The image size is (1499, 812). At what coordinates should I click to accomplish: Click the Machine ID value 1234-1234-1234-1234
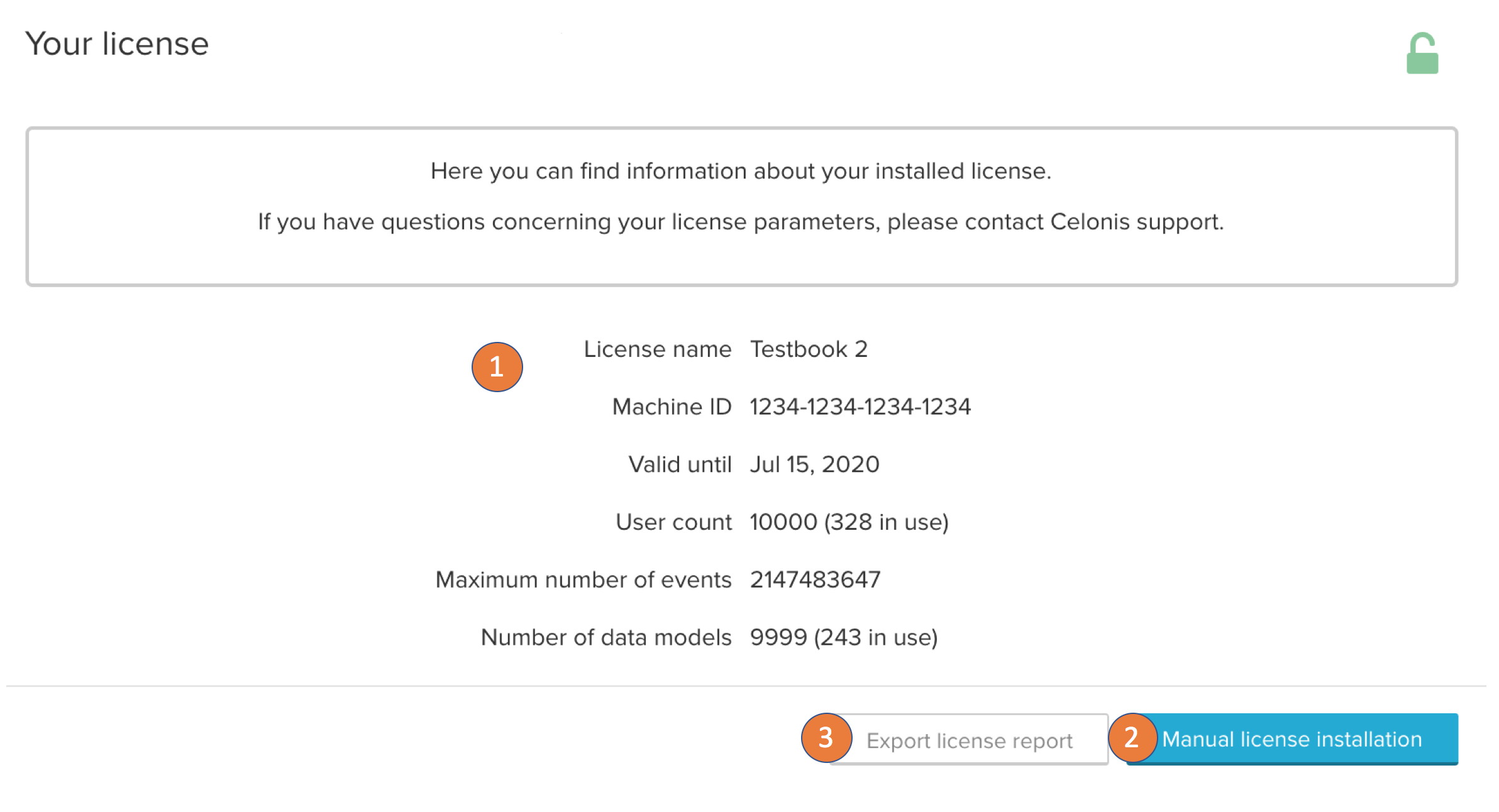click(x=860, y=407)
